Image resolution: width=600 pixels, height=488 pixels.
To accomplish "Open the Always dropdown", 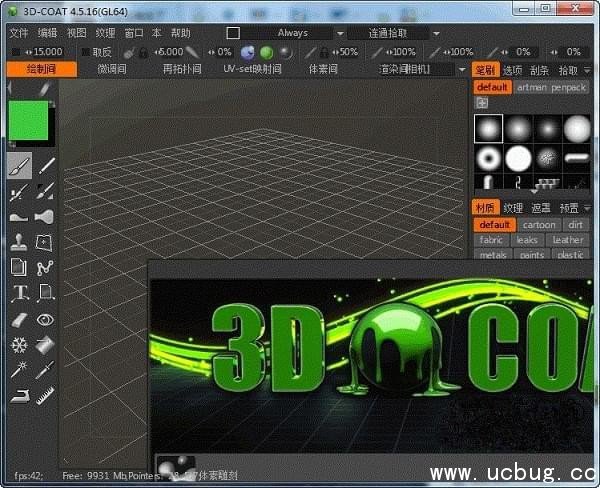I will click(x=340, y=34).
